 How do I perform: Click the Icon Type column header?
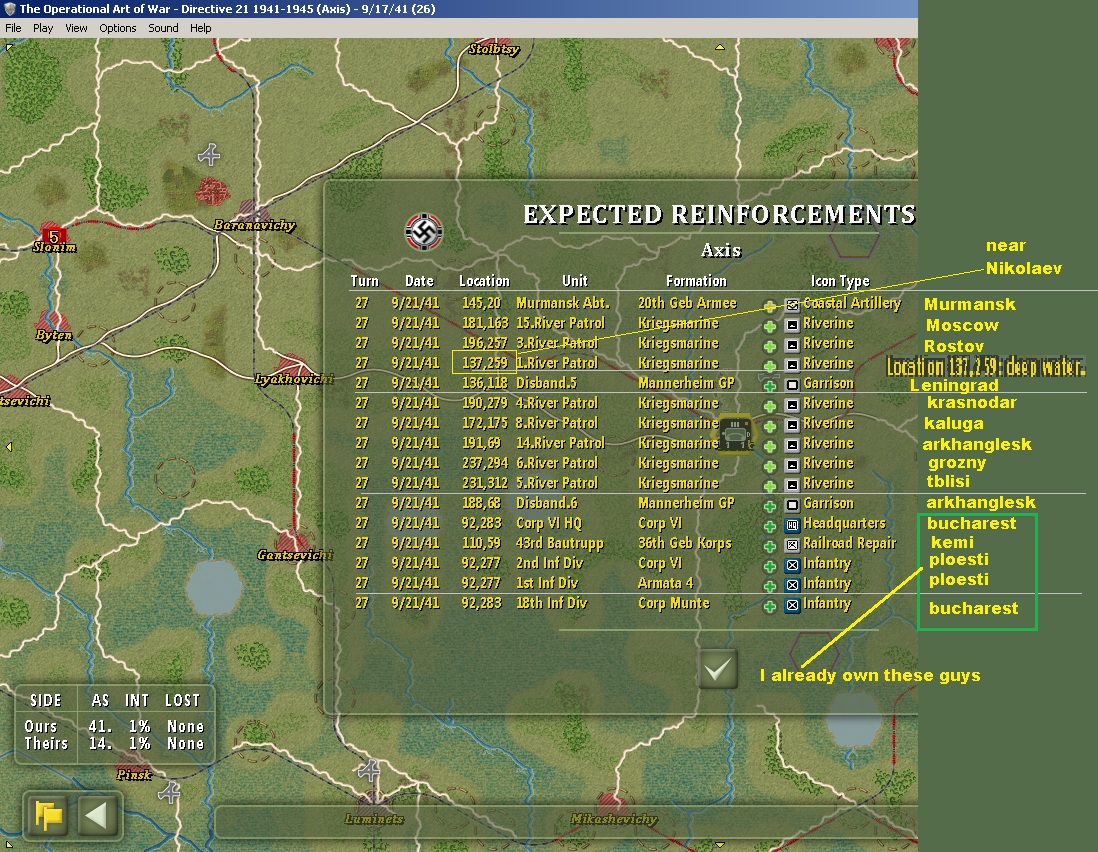click(840, 281)
